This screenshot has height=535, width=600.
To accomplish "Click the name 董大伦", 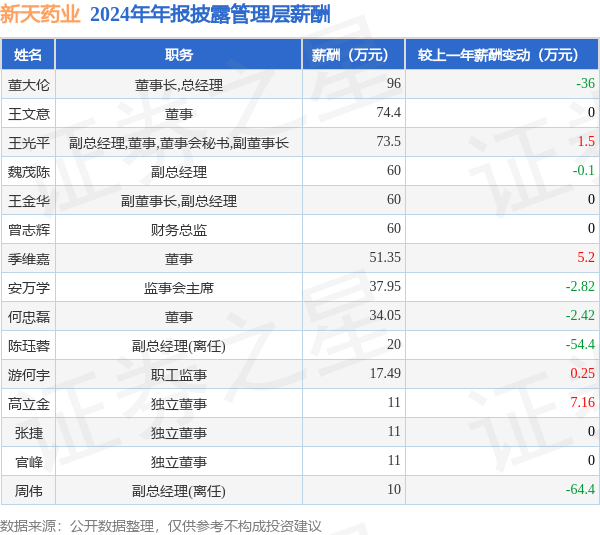I will tap(29, 85).
